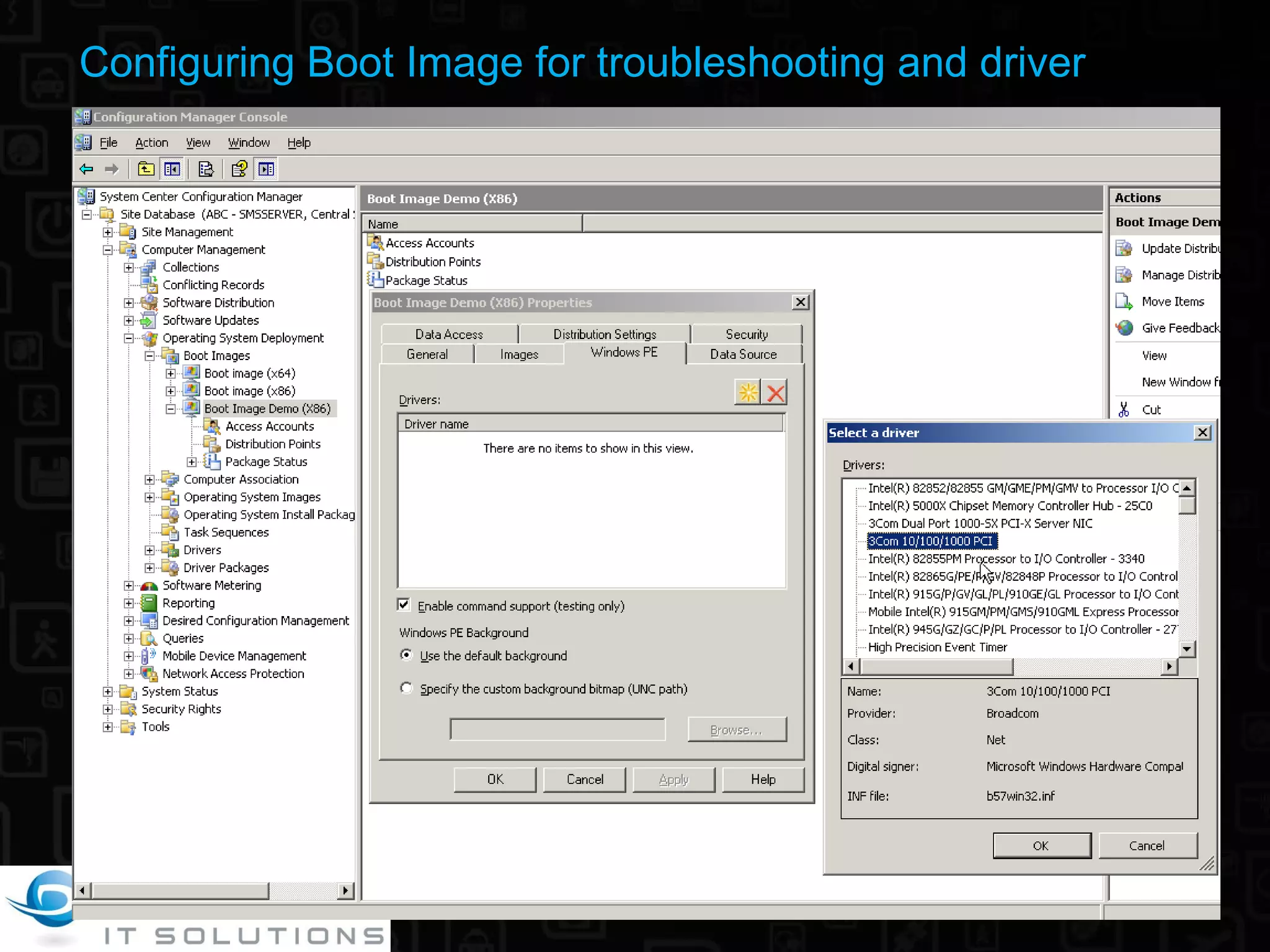1270x952 pixels.
Task: Select Use the default background radio button
Action: pyautogui.click(x=406, y=655)
